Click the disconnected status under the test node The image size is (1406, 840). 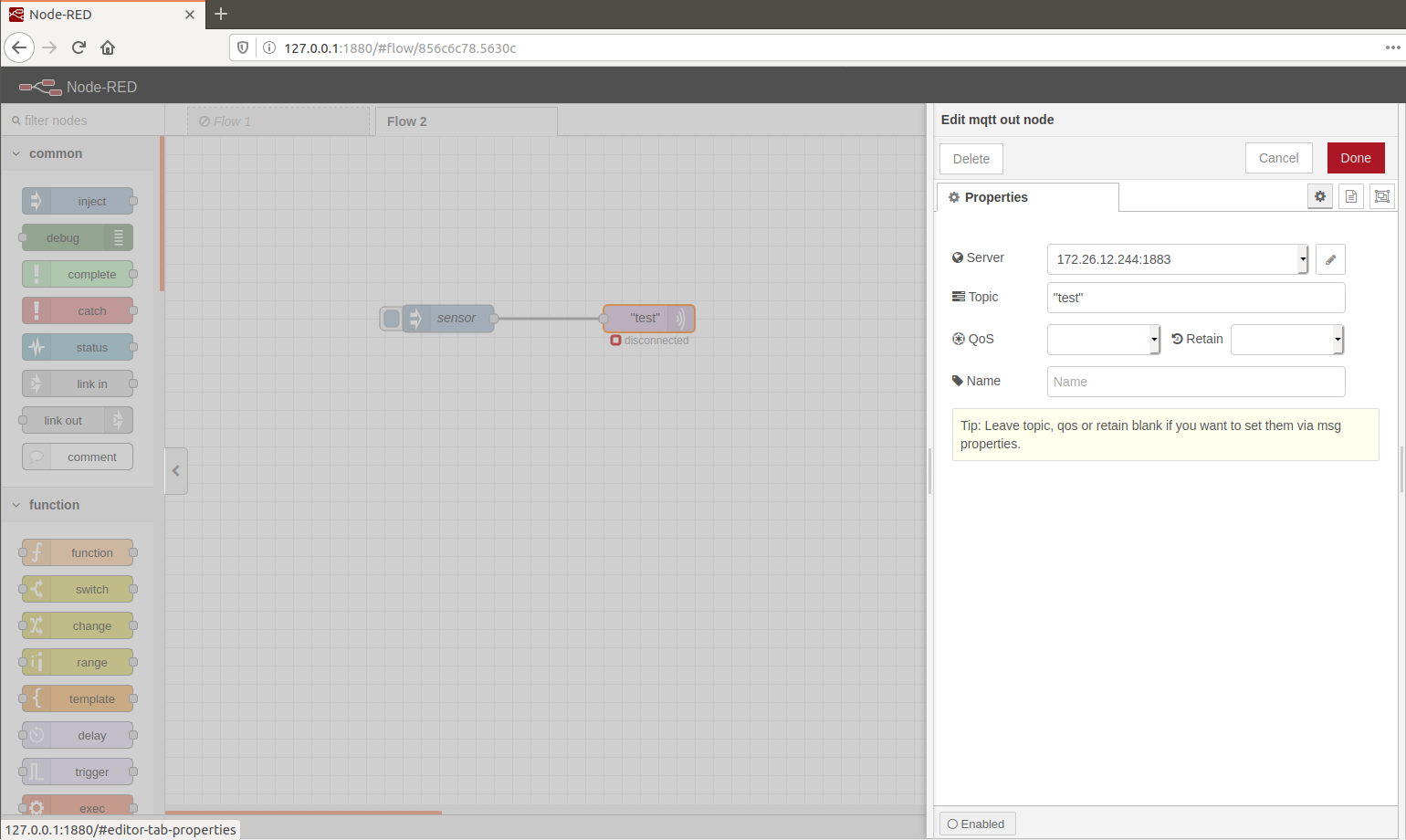(650, 341)
